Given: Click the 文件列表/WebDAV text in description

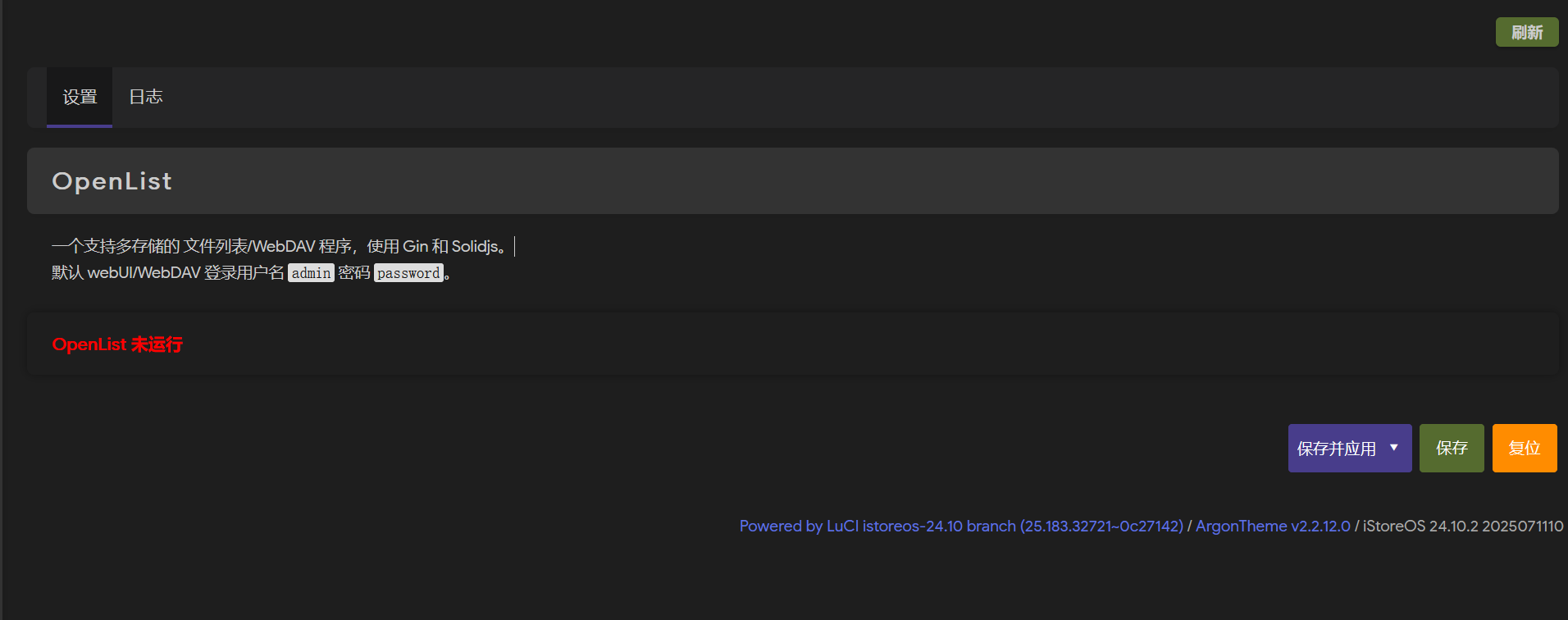Looking at the screenshot, I should click(x=249, y=246).
